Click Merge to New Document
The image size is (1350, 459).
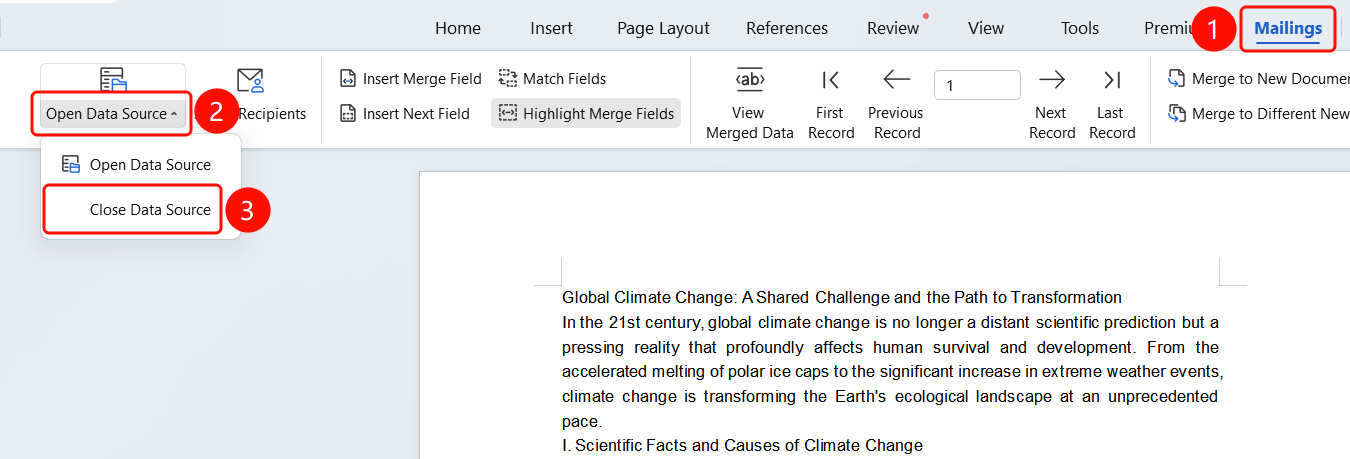1258,79
